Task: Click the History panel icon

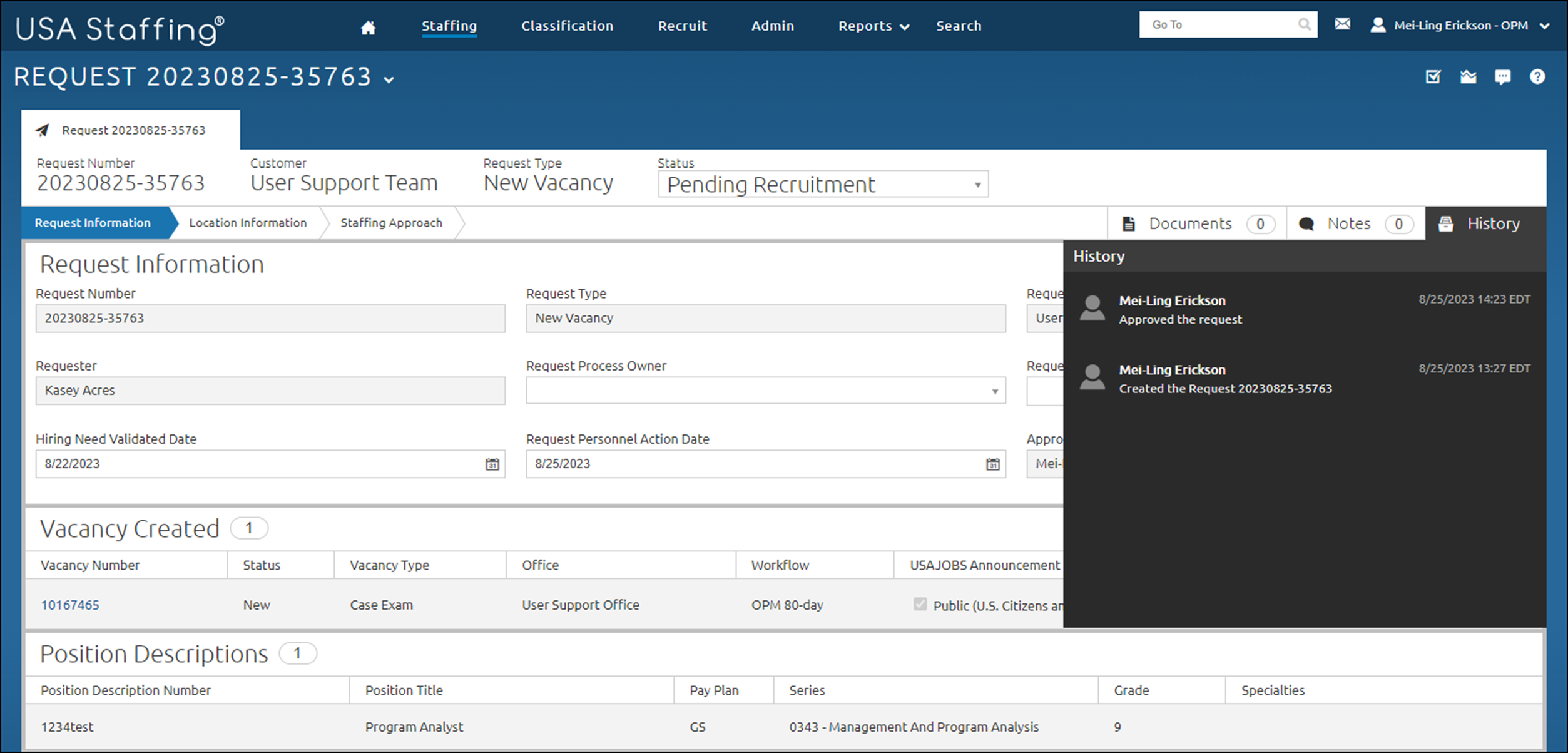Action: pos(1446,224)
